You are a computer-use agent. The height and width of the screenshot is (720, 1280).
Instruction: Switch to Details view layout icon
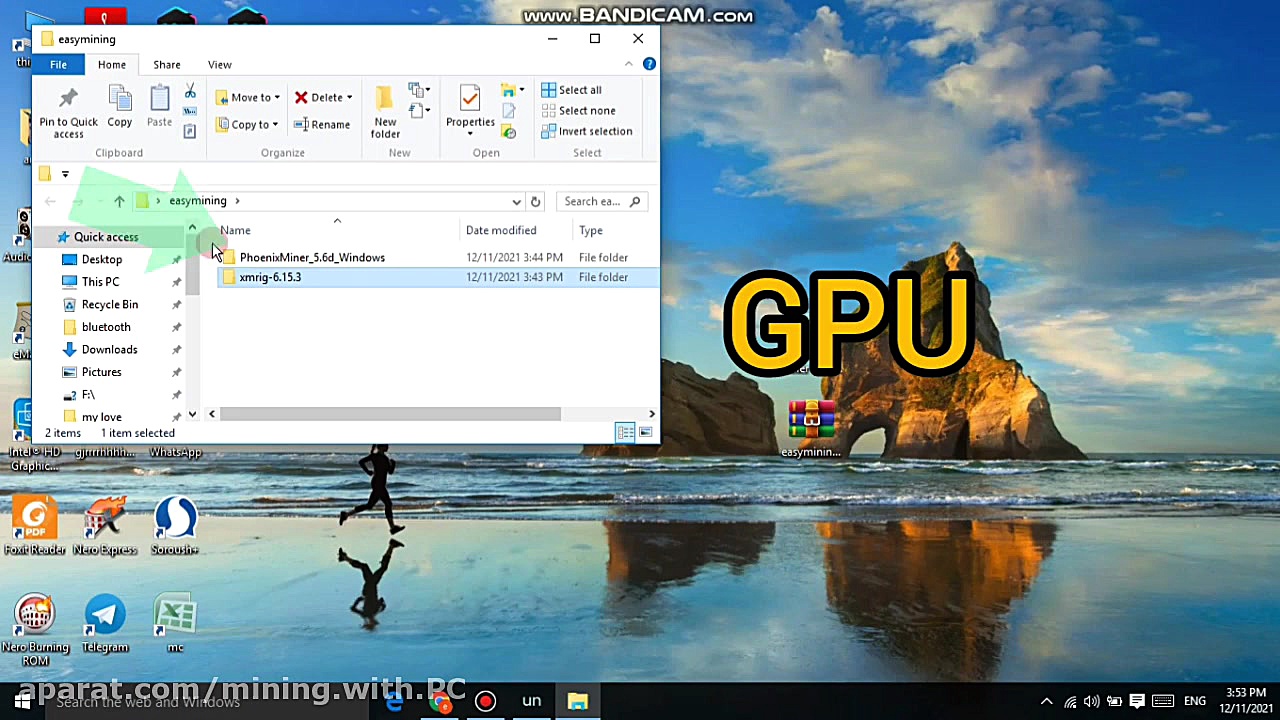point(625,433)
